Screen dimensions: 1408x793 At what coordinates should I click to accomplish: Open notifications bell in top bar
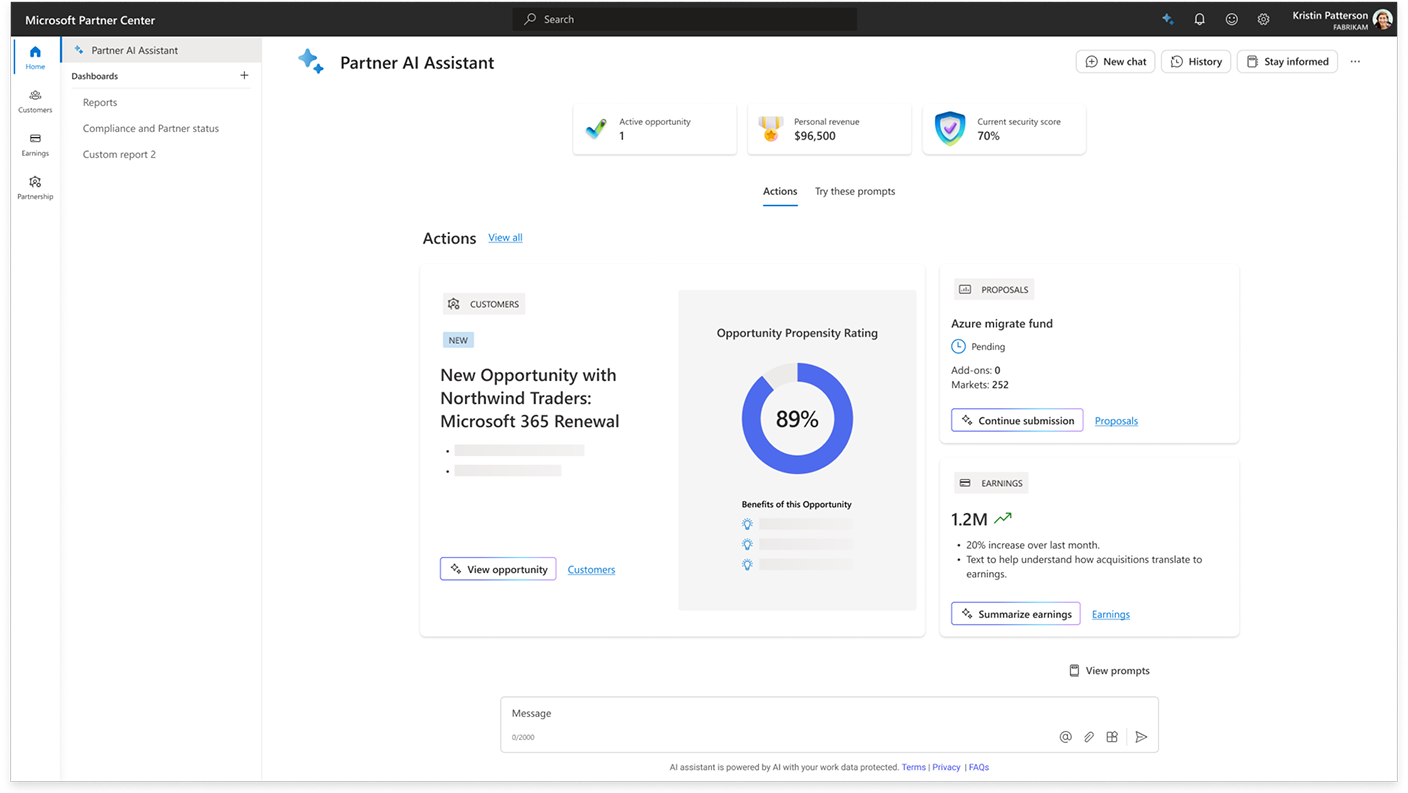[1199, 19]
